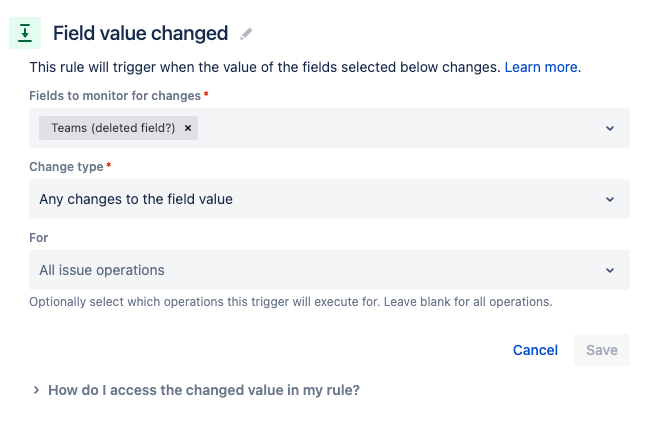
Task: Click the green Field value changed trigger icon
Action: pyautogui.click(x=25, y=33)
